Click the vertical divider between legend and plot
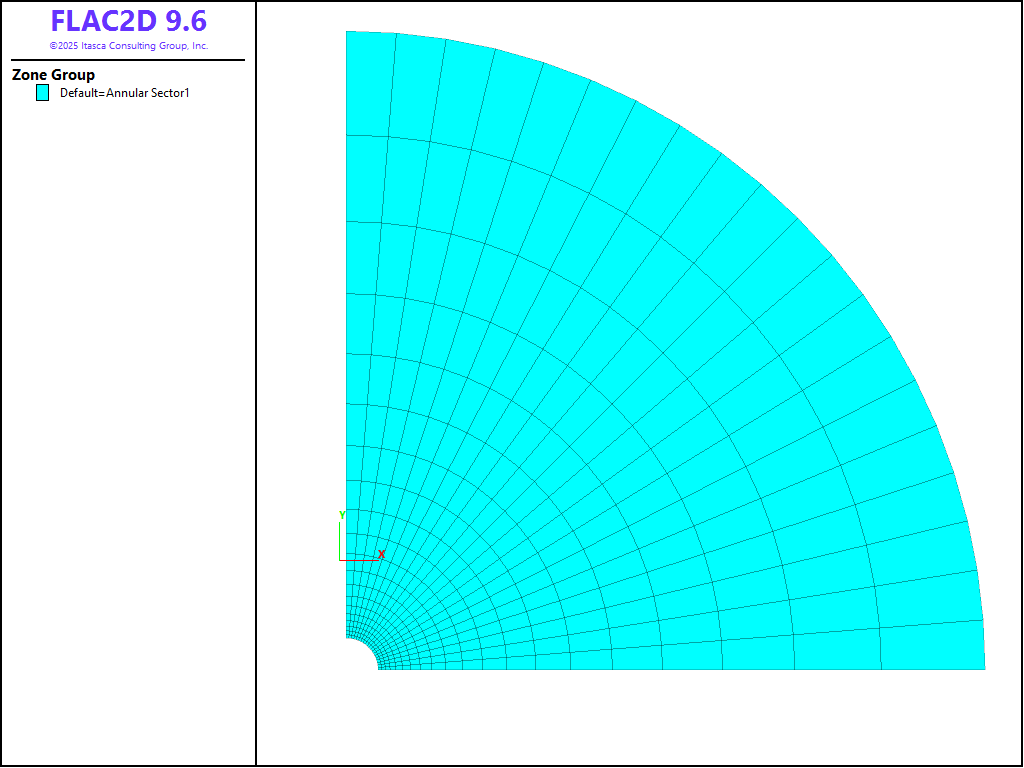 [256, 400]
